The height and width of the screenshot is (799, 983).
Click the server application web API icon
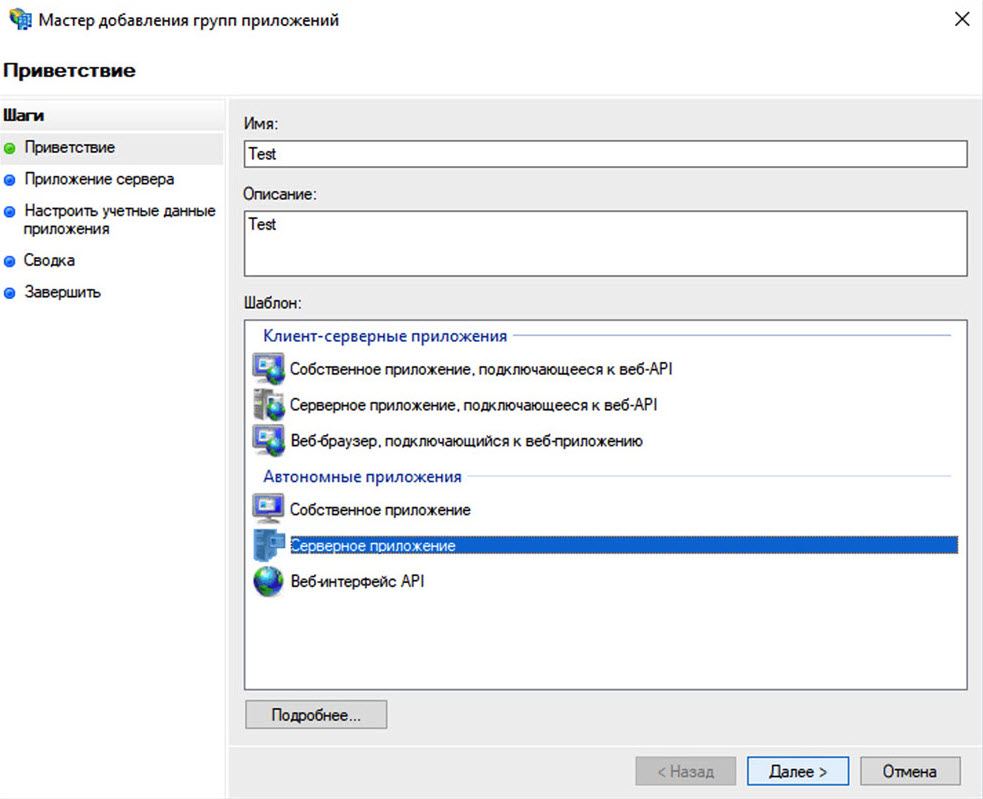[268, 405]
